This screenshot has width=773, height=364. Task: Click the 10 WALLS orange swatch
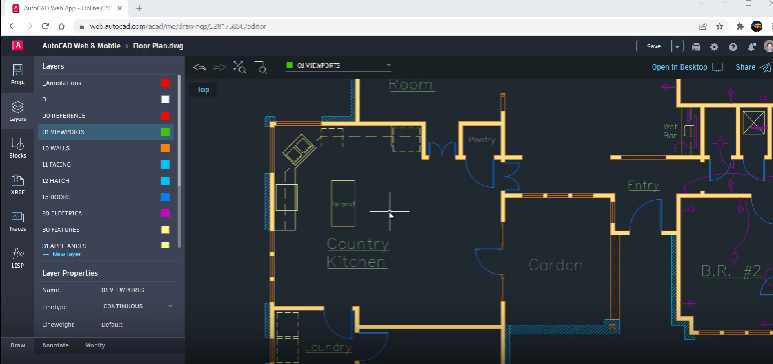tap(165, 148)
